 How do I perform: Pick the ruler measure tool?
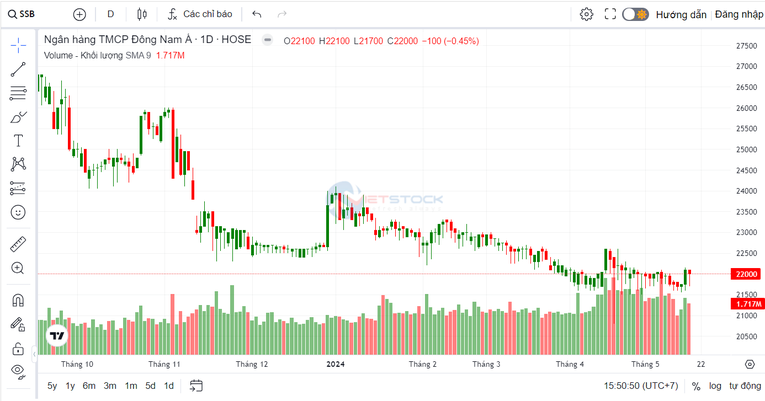pyautogui.click(x=18, y=244)
